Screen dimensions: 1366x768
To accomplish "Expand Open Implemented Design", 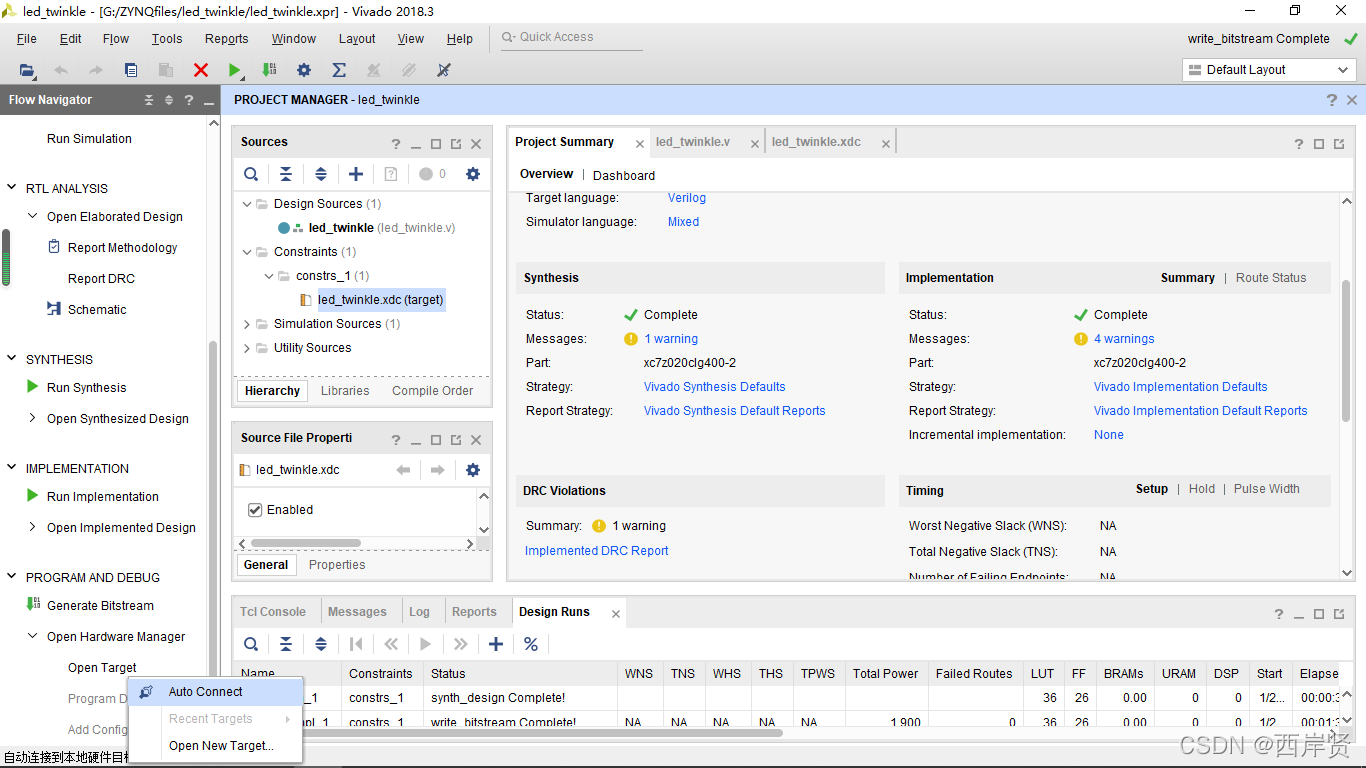I will coord(33,527).
